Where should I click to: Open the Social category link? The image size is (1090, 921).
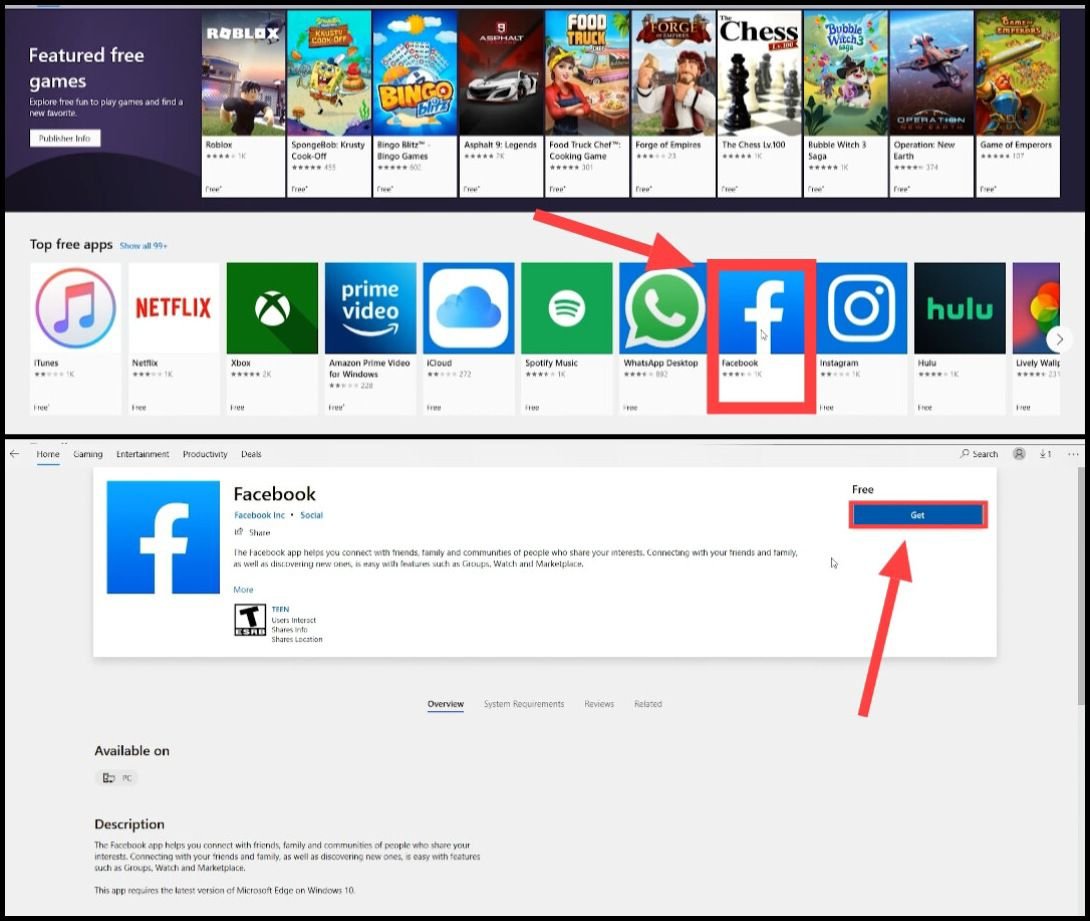click(311, 515)
